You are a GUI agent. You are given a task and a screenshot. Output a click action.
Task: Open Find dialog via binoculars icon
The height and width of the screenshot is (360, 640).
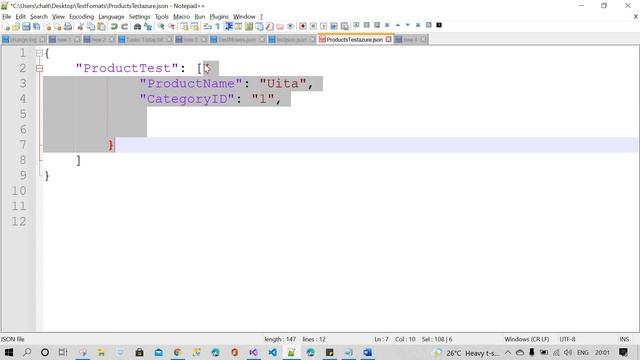click(137, 27)
